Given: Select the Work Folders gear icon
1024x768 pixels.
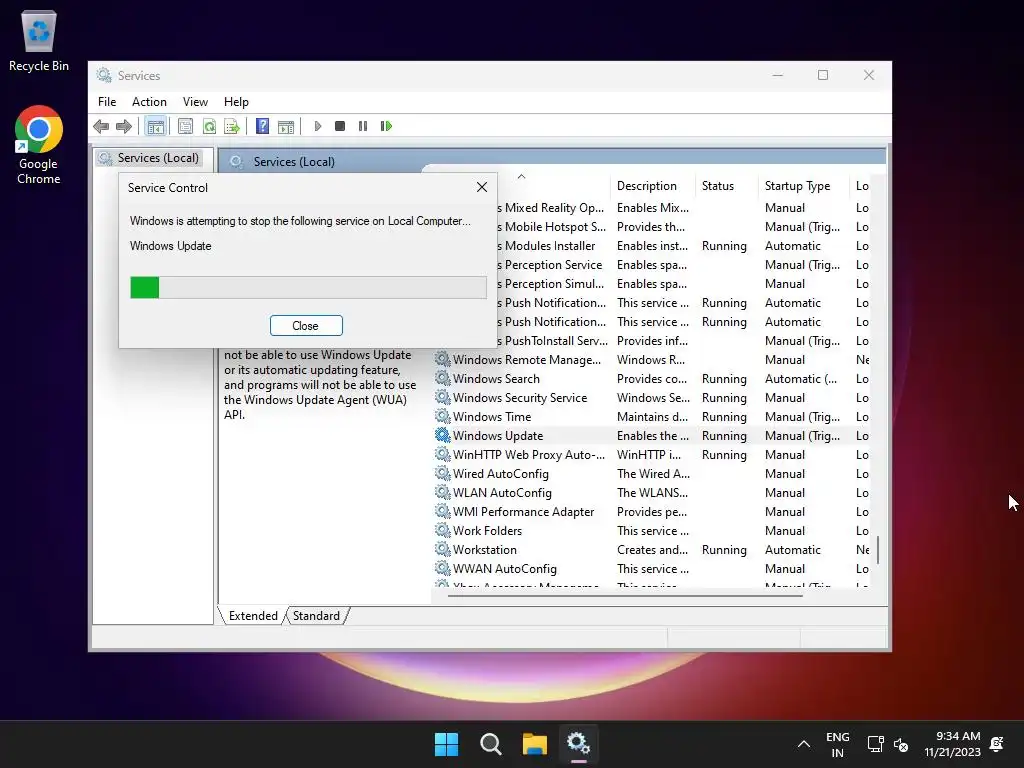Looking at the screenshot, I should point(443,530).
